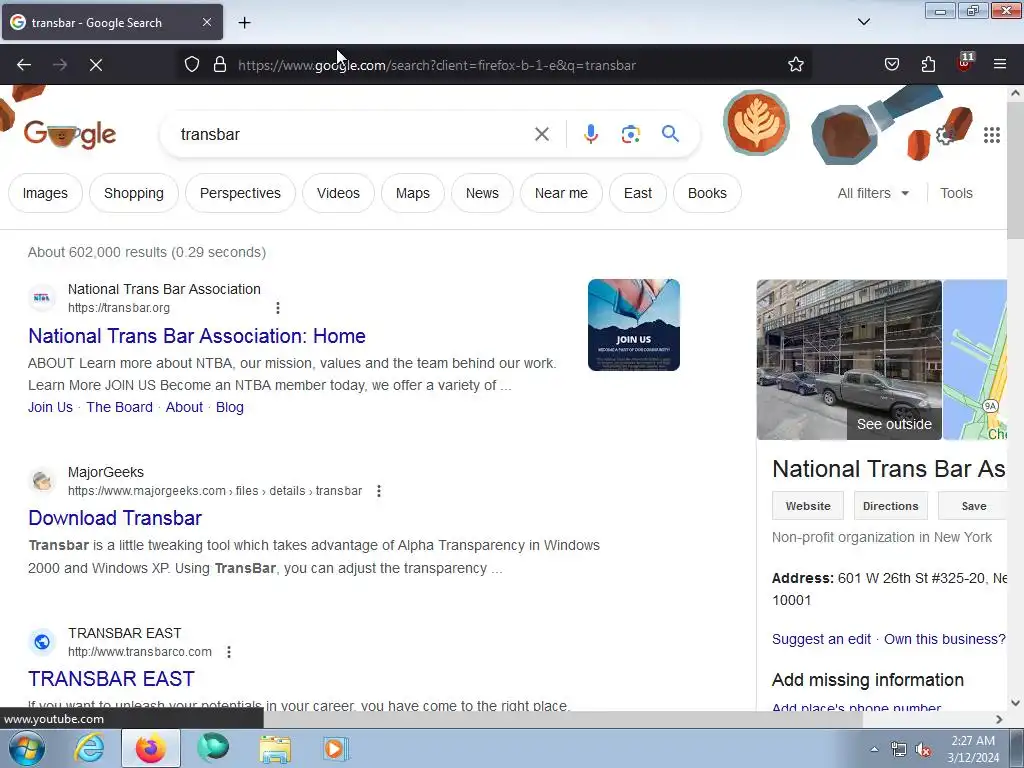
Task: Open Google quick settings gear
Action: [945, 135]
